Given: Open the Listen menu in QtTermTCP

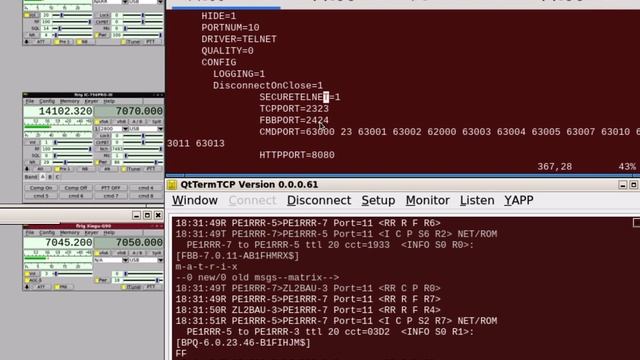Looking at the screenshot, I should pos(477,200).
